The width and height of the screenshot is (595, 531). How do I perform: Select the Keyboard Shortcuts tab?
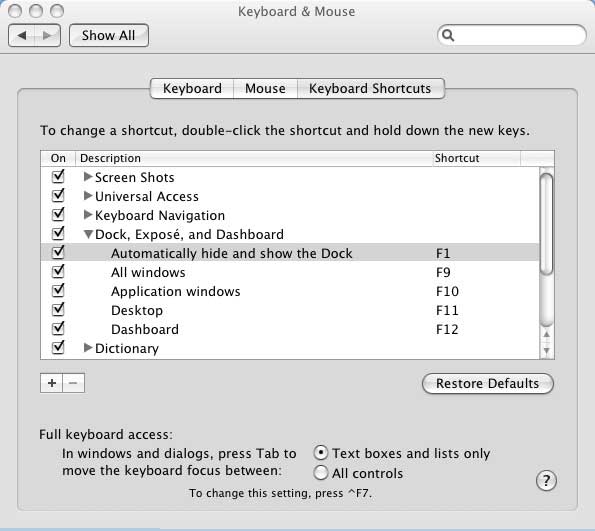tap(370, 88)
